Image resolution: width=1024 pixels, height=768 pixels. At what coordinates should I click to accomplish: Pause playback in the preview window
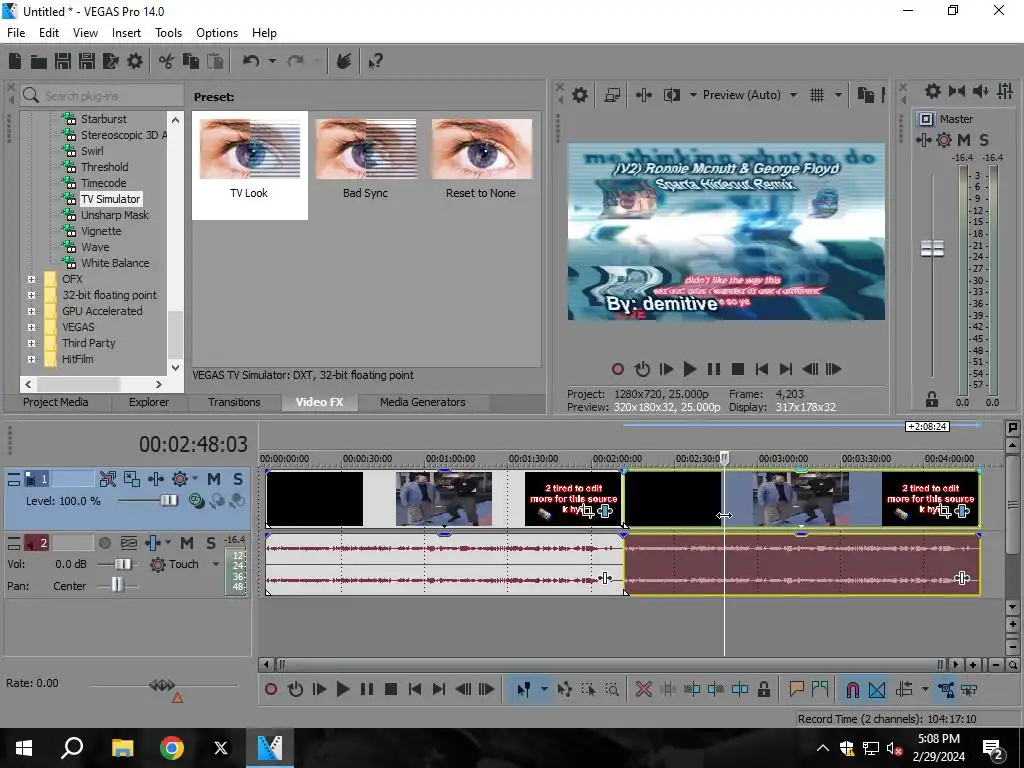click(x=714, y=369)
